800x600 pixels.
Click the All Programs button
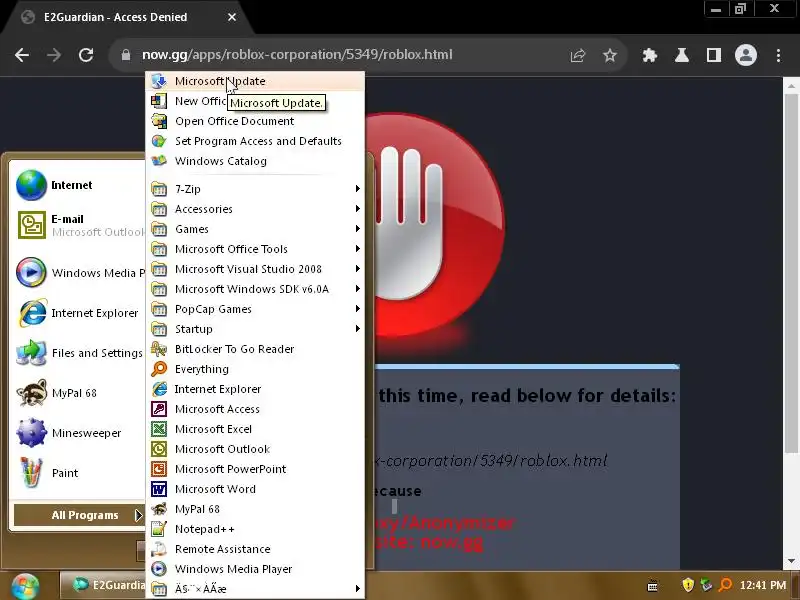click(x=79, y=515)
